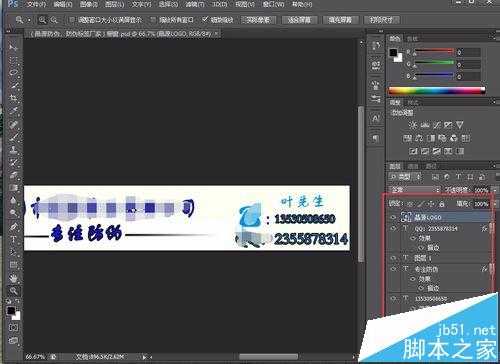Image resolution: width=500 pixels, height=364 pixels.
Task: Add Brightness/Contrast adjustment icon
Action: click(x=413, y=125)
